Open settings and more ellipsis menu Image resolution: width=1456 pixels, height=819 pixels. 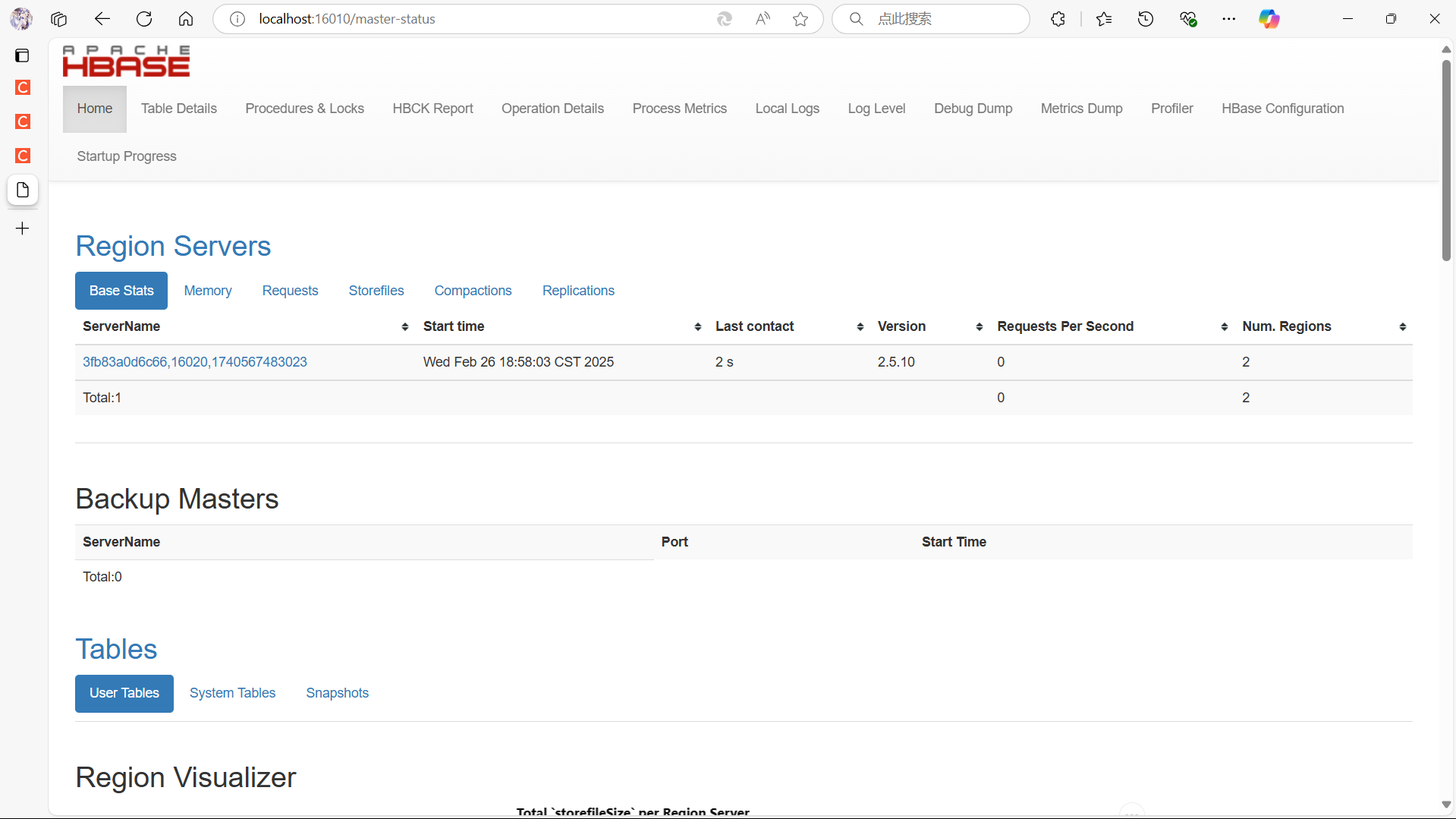tap(1229, 19)
